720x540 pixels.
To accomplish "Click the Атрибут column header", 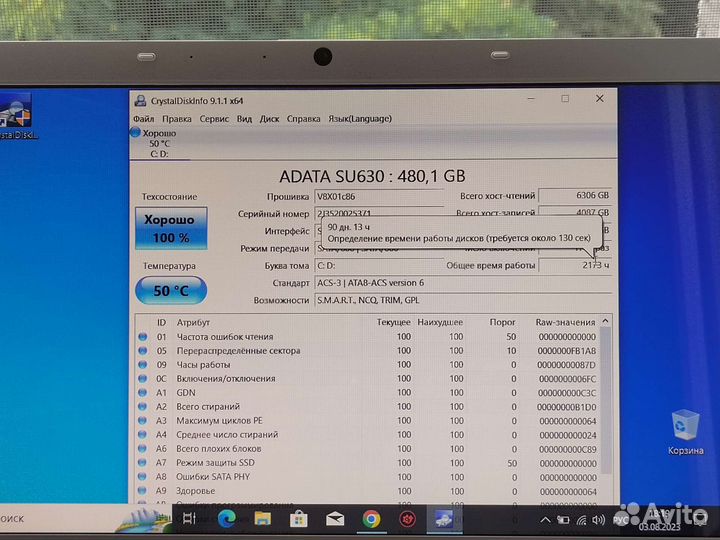I will 193,322.
